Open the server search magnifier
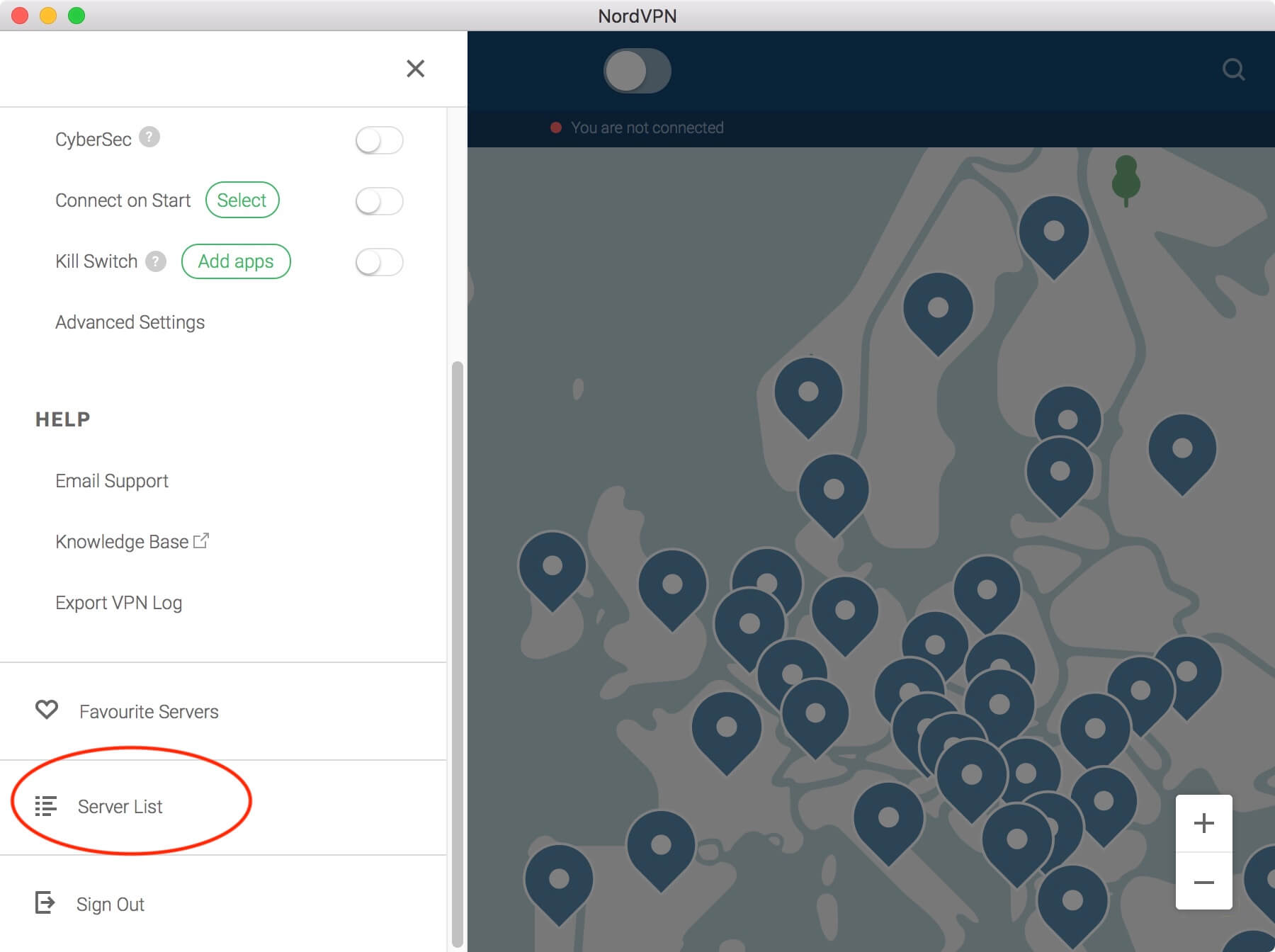 (x=1234, y=69)
